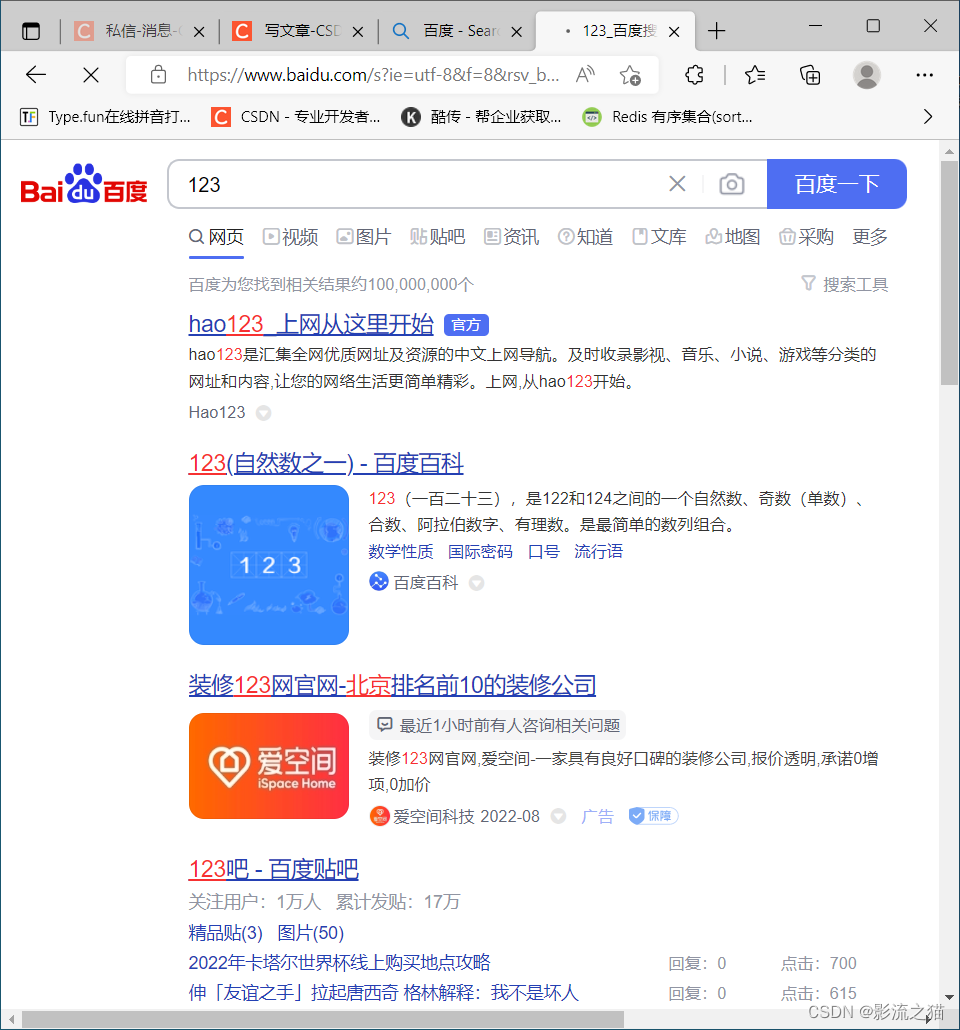
Task: Select the 图片 search category
Action: tap(363, 236)
